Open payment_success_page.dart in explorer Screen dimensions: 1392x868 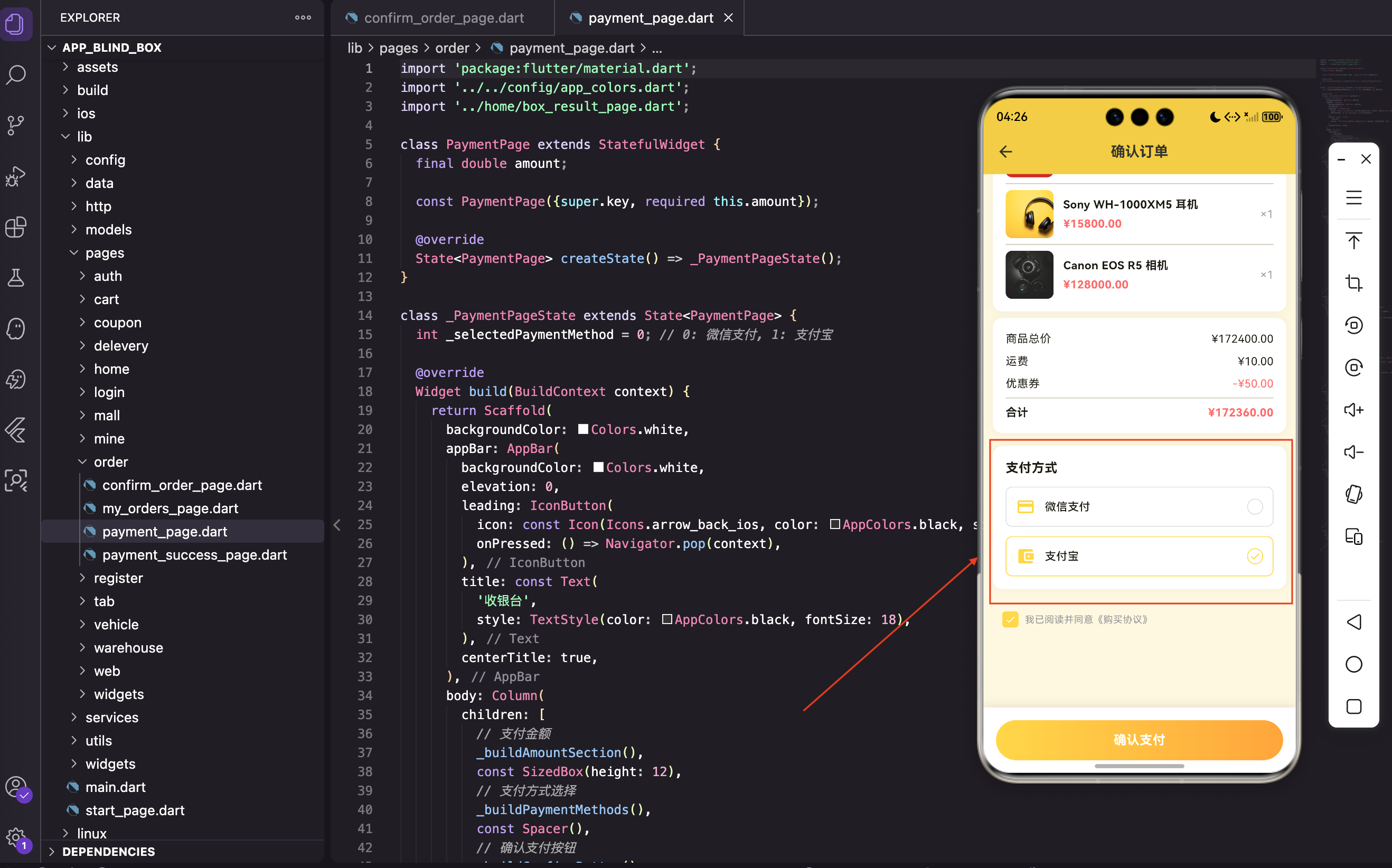(x=194, y=554)
